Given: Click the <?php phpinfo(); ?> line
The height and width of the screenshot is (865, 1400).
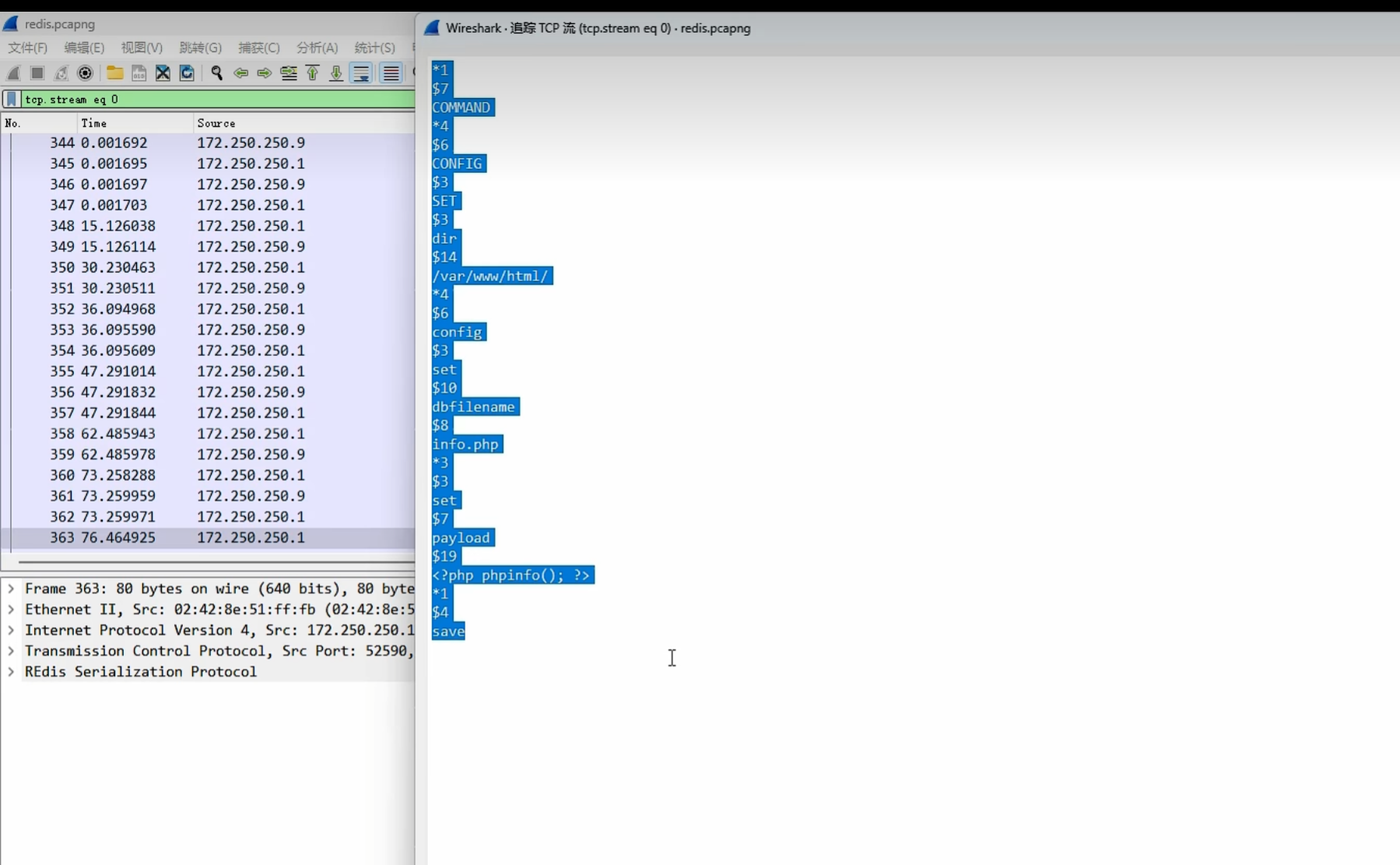Looking at the screenshot, I should click(511, 575).
